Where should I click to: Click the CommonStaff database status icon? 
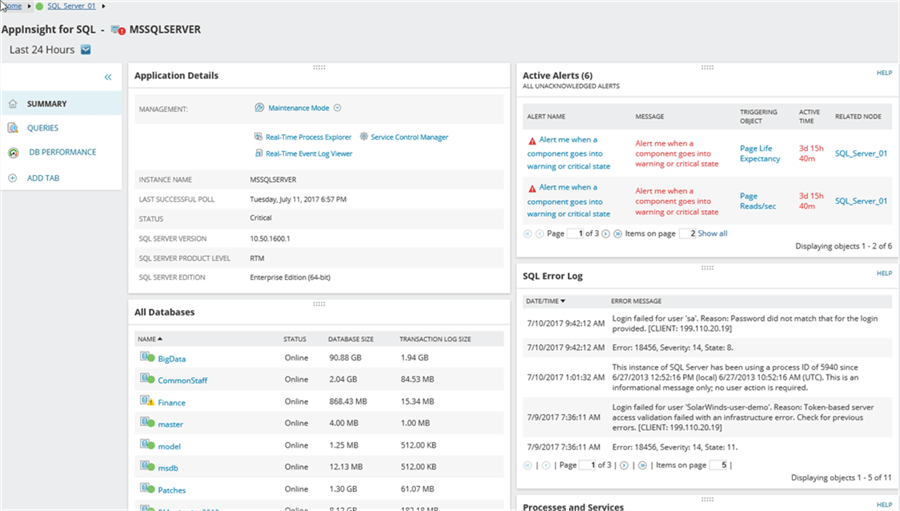tap(148, 379)
